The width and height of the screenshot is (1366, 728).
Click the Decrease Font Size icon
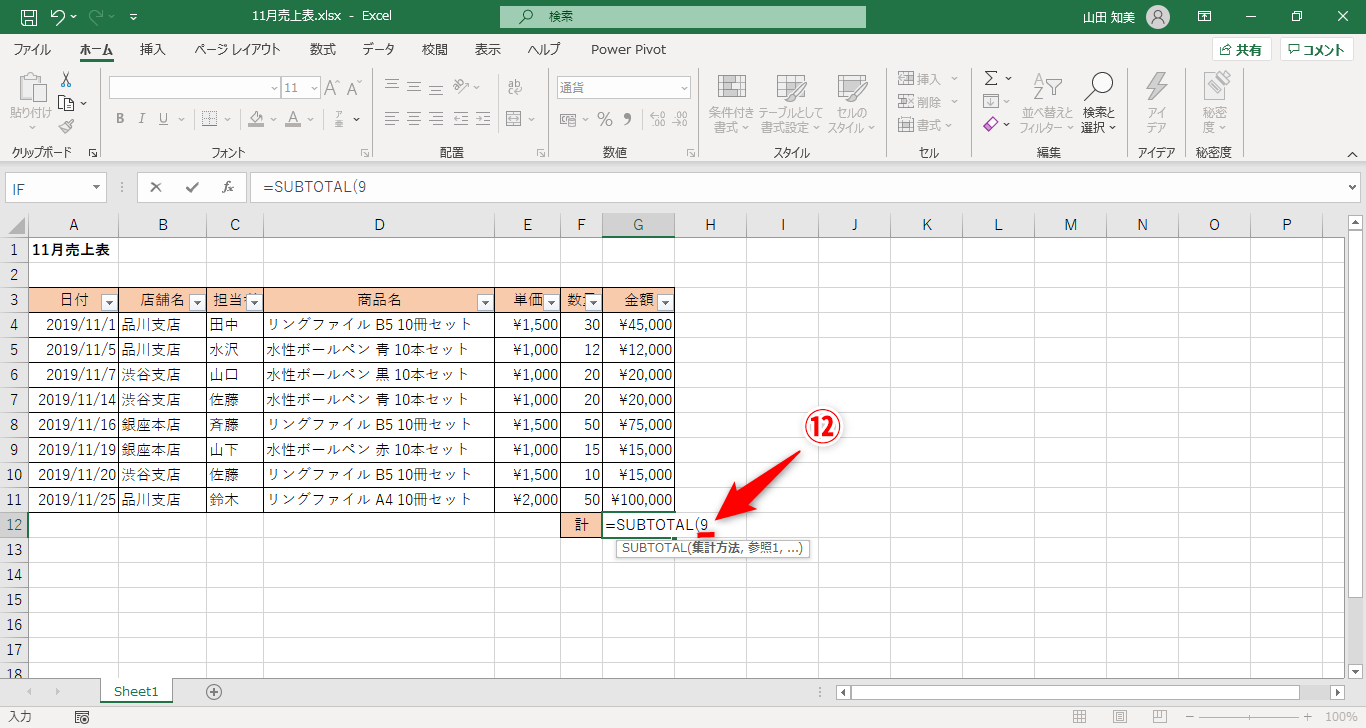pyautogui.click(x=356, y=88)
